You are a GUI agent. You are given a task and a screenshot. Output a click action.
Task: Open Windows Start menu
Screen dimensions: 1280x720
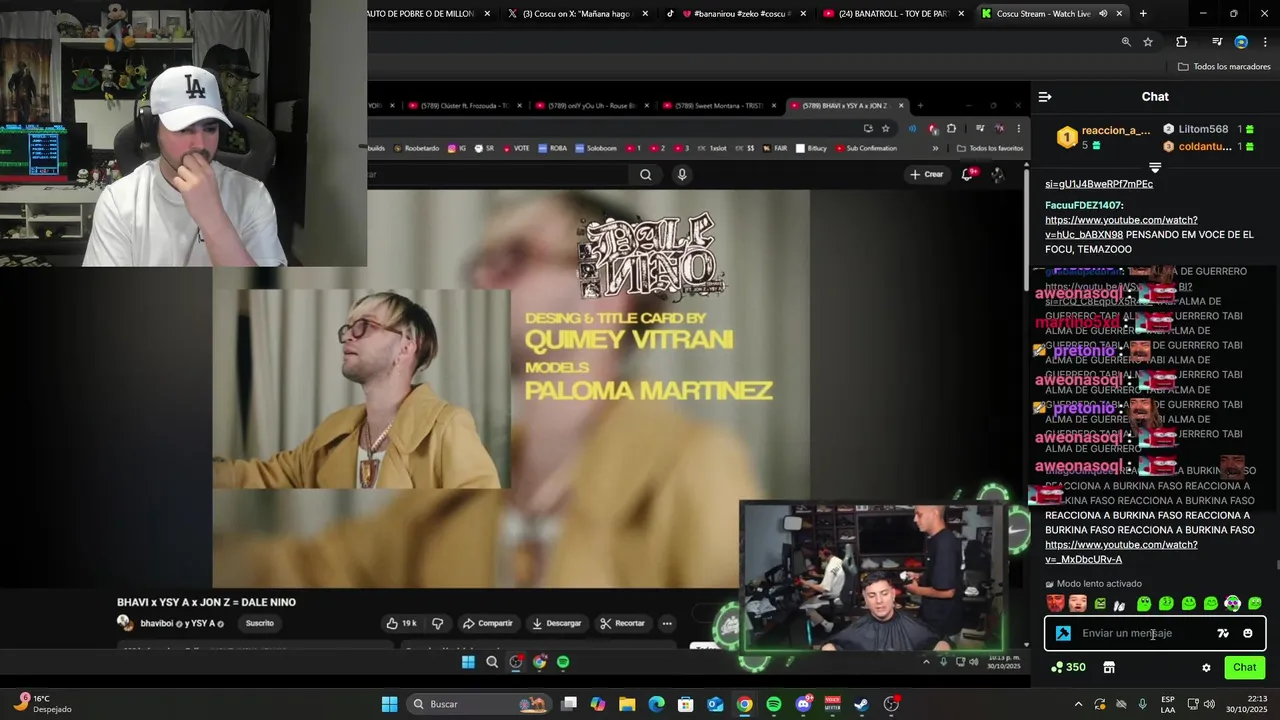click(390, 704)
